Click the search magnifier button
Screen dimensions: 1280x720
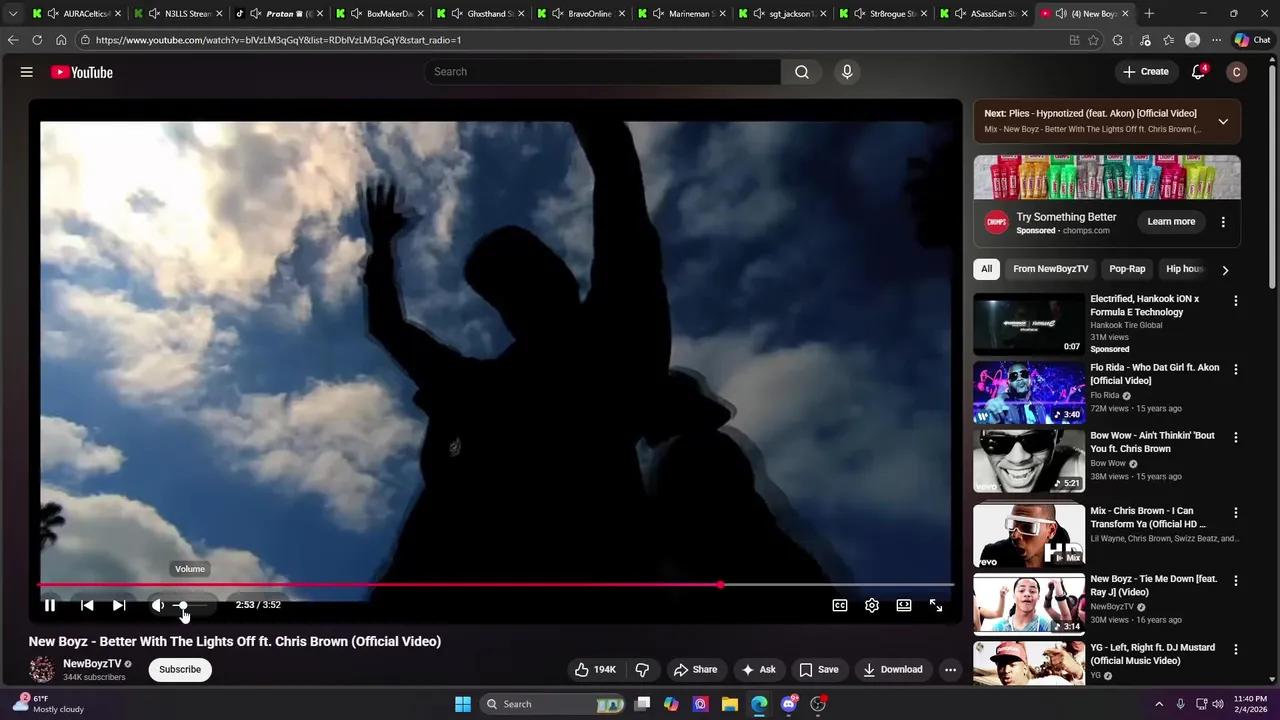click(x=802, y=72)
